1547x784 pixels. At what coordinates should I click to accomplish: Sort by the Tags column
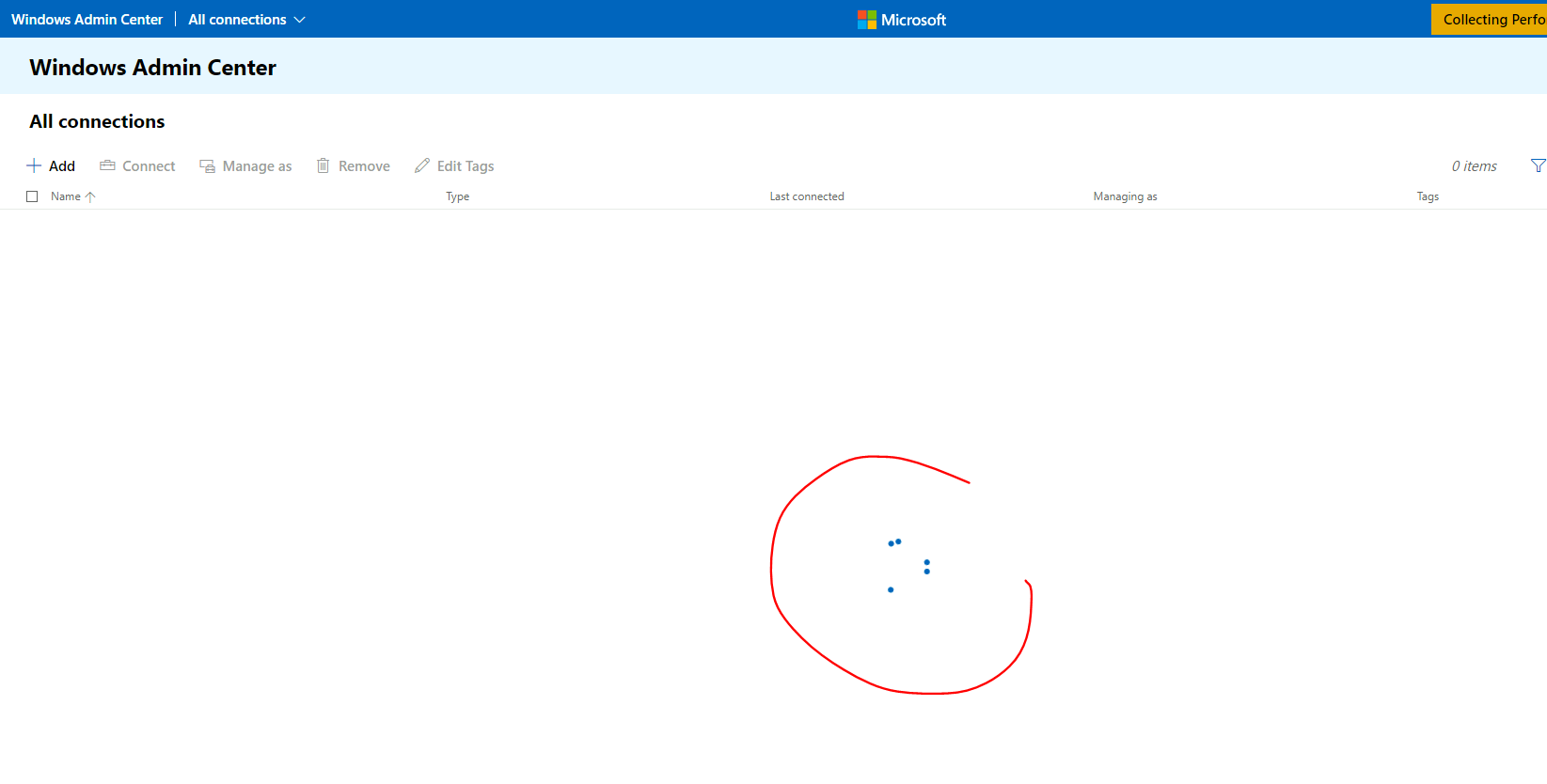(x=1428, y=196)
